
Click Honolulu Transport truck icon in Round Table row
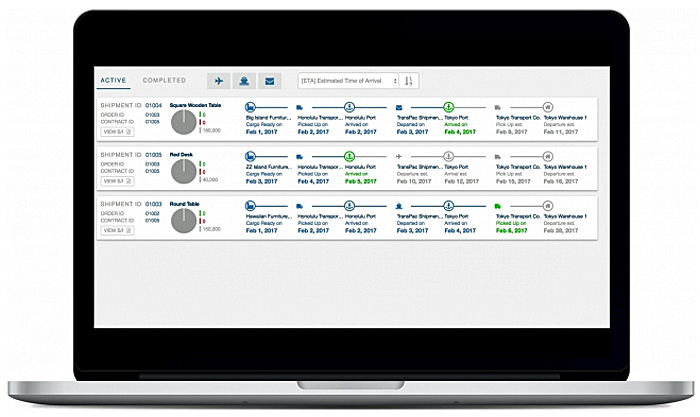[300, 206]
